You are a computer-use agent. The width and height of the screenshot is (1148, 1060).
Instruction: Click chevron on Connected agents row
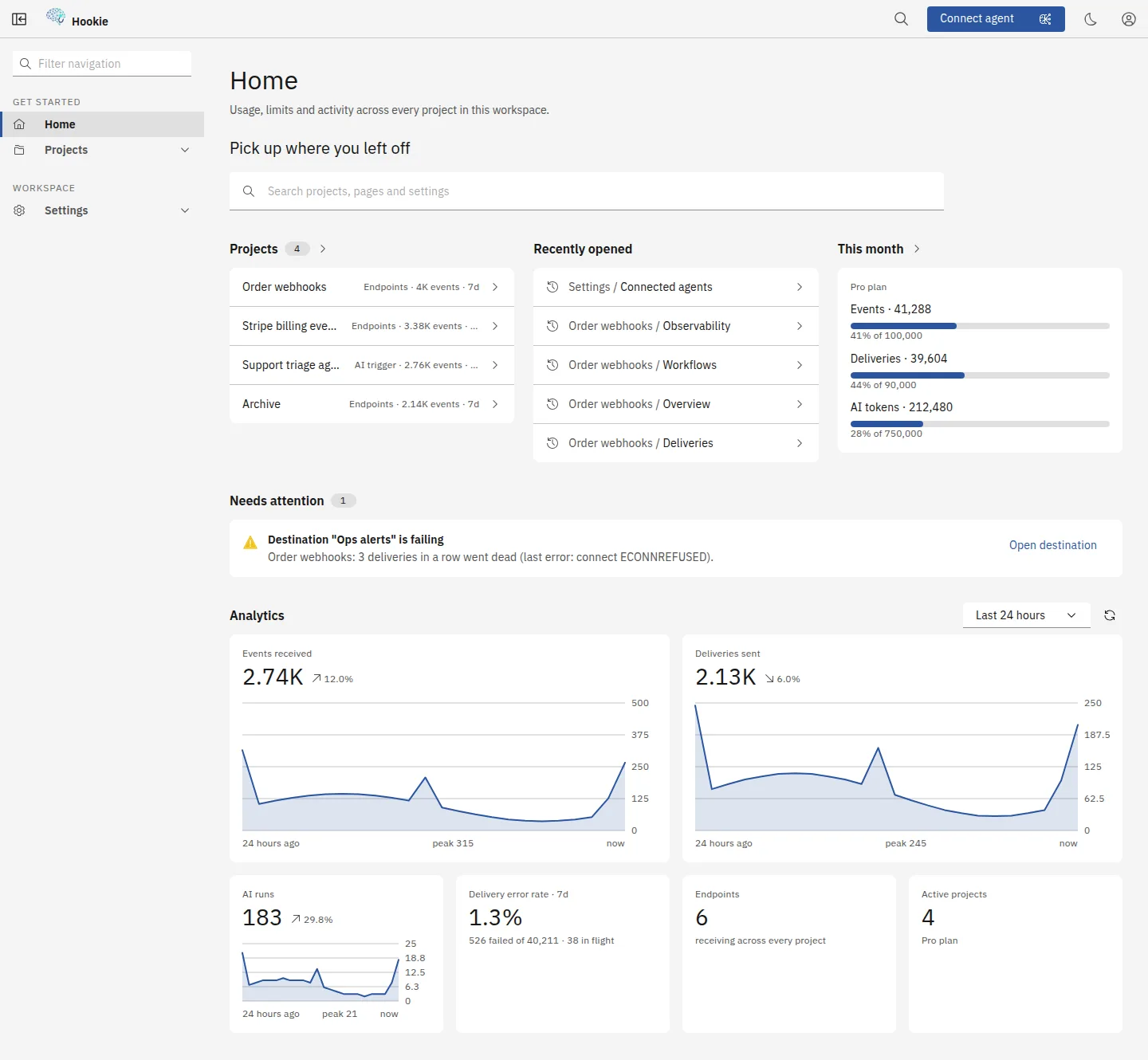pos(800,287)
